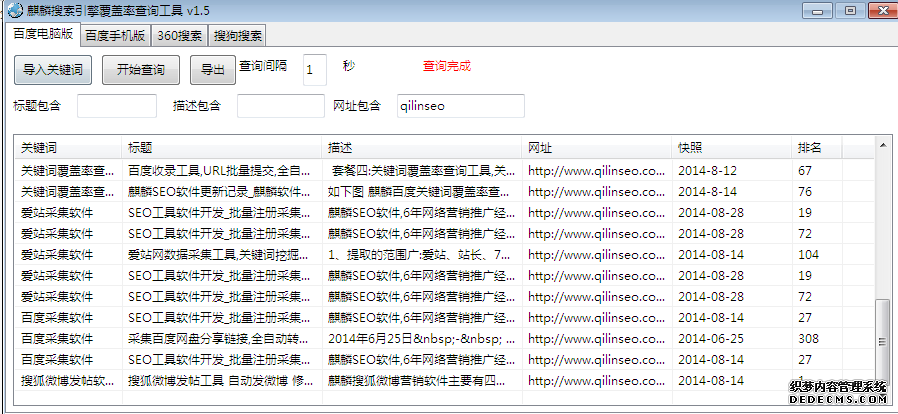Click the 网址包含 field containing qilinseo
Viewport: 898px width, 414px height.
tap(459, 105)
